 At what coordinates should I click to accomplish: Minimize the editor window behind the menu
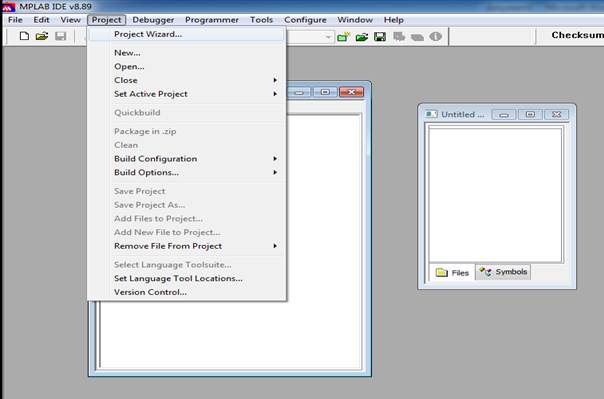(x=299, y=92)
